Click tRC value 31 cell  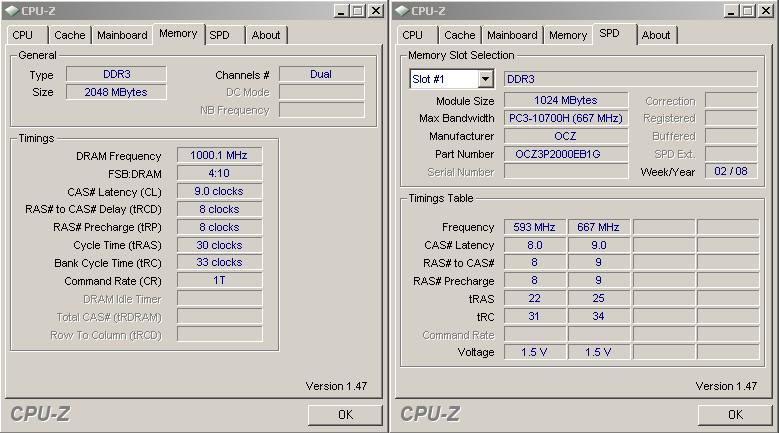click(x=535, y=316)
